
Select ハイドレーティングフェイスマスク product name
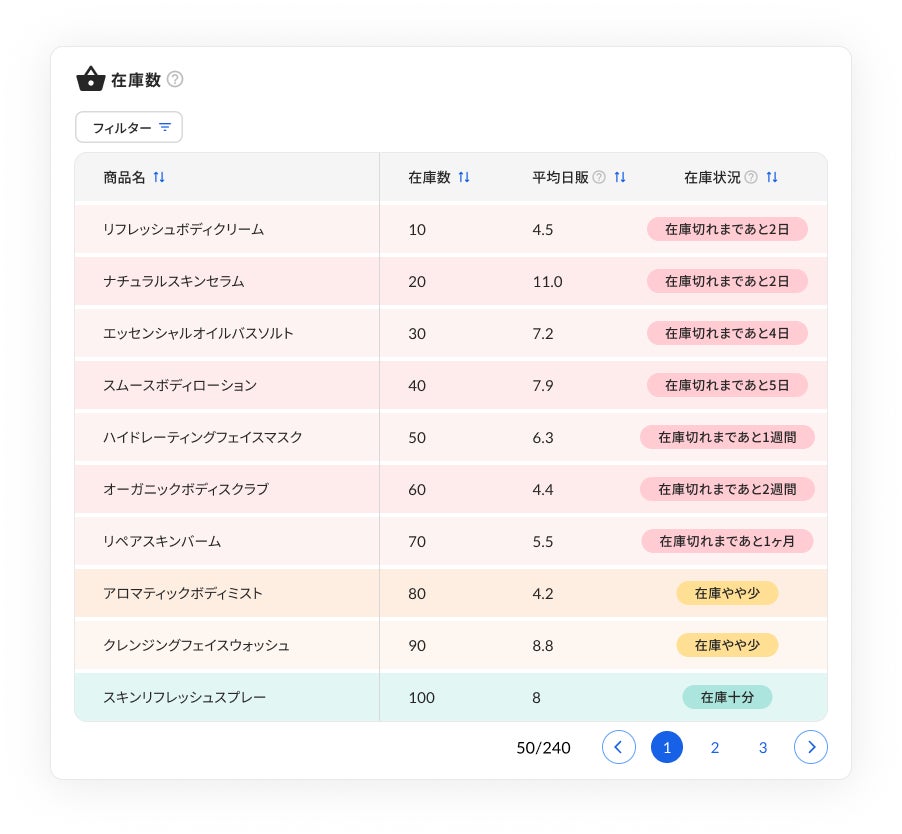click(x=202, y=437)
